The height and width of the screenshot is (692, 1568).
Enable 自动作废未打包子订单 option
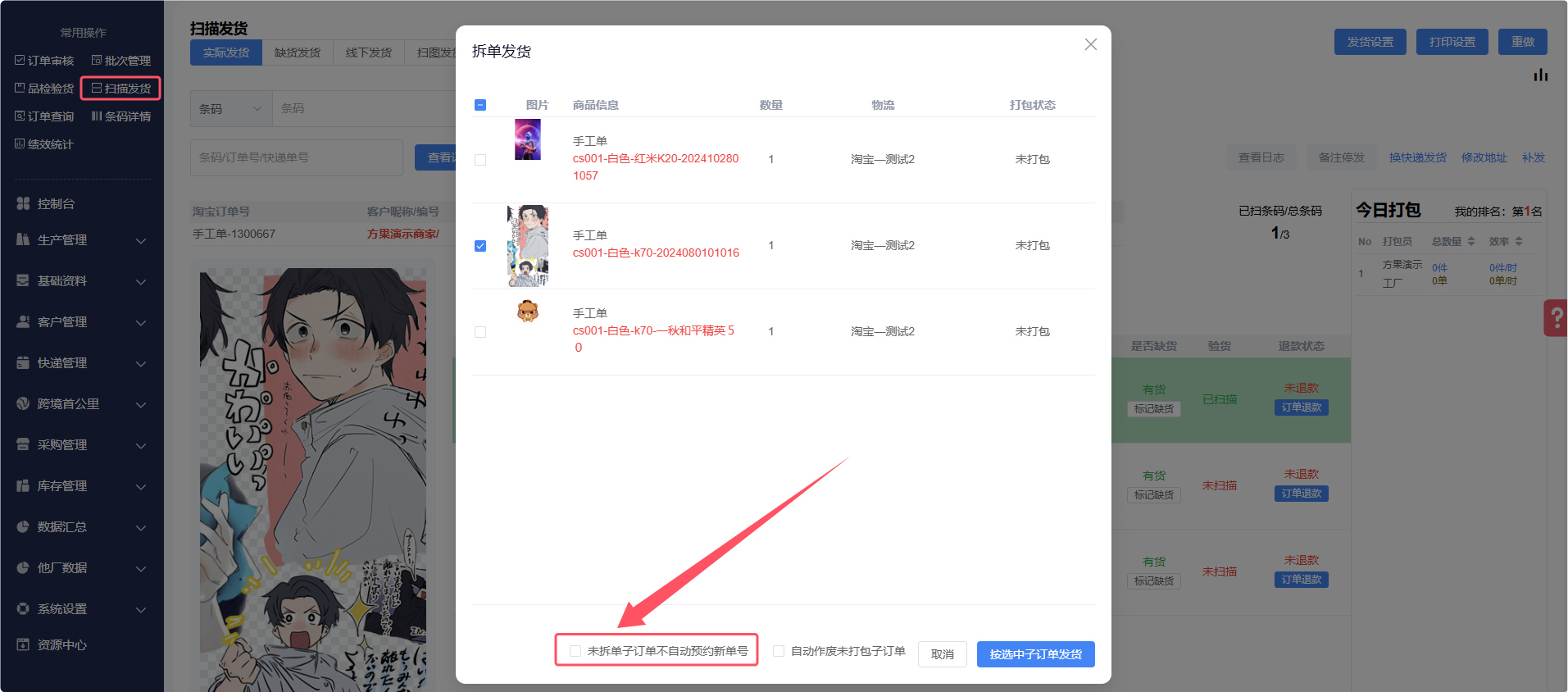779,651
